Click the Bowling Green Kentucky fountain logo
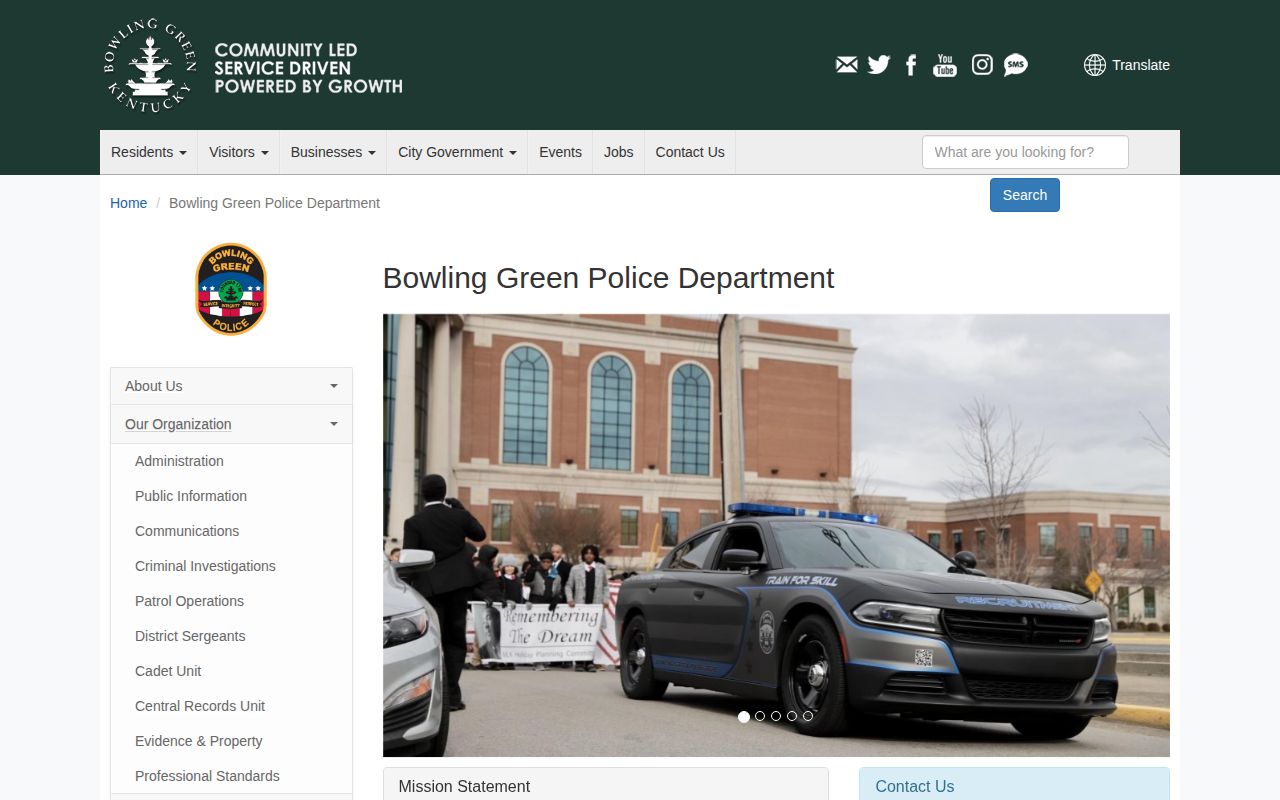This screenshot has width=1280, height=800. pyautogui.click(x=150, y=66)
